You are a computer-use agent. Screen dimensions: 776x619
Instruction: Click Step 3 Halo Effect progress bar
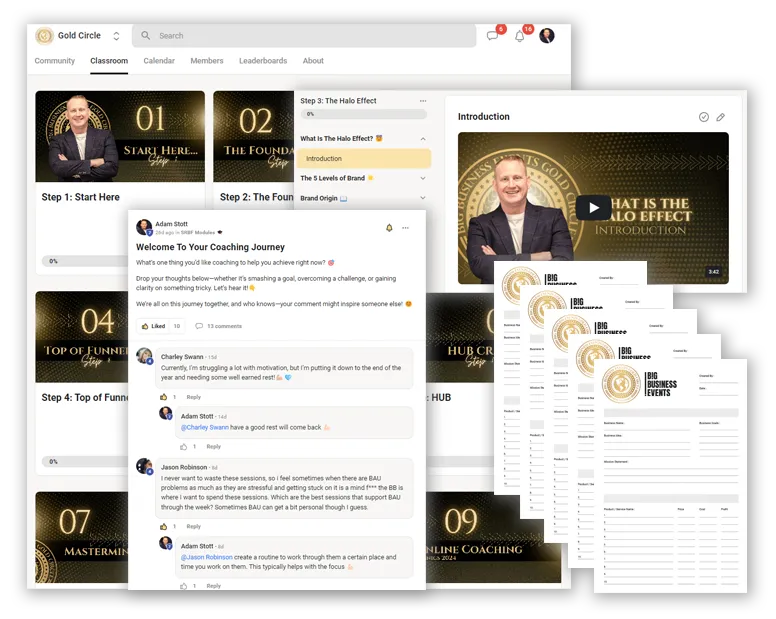click(x=364, y=114)
